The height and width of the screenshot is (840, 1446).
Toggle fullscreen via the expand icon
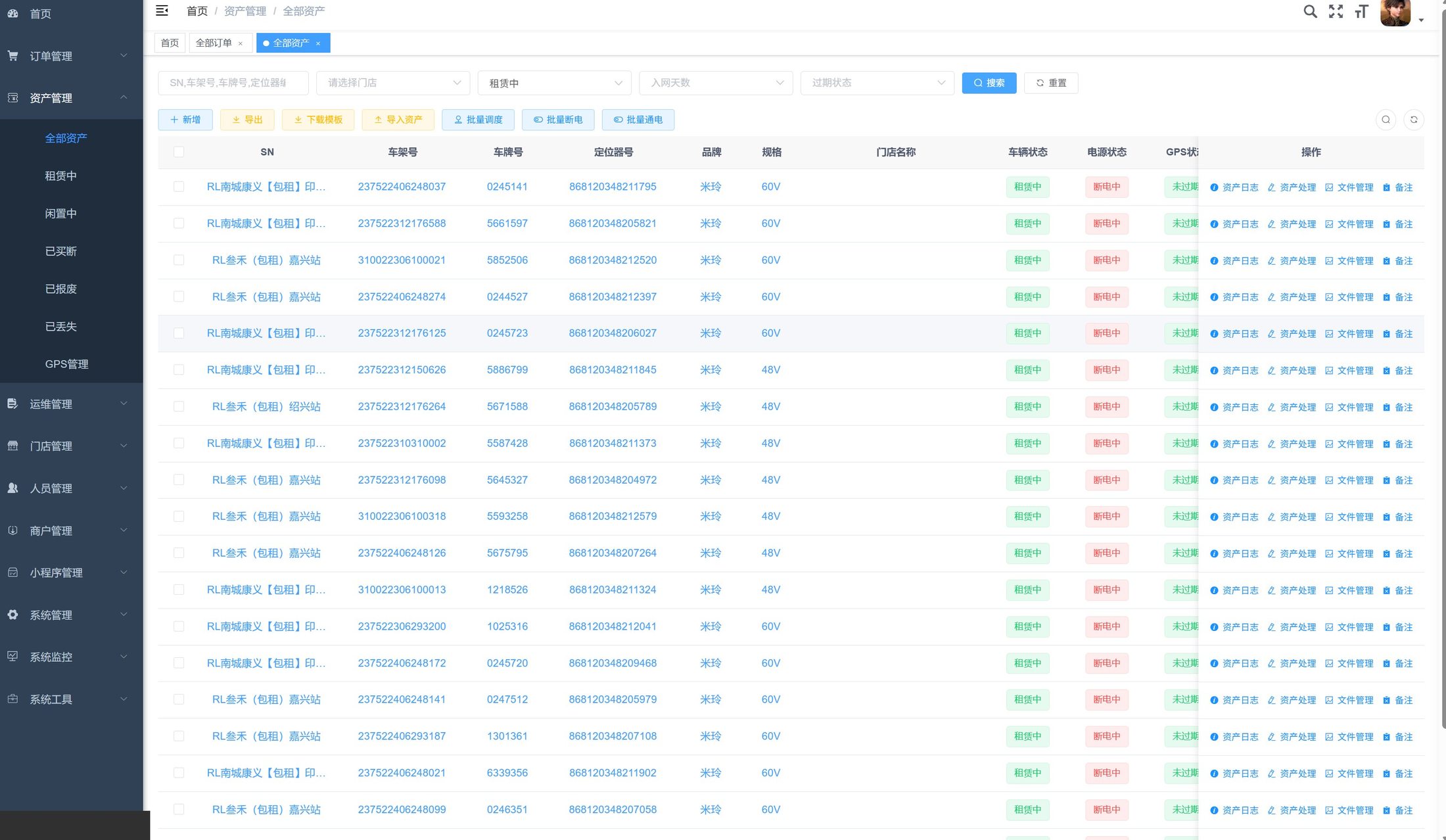point(1336,11)
